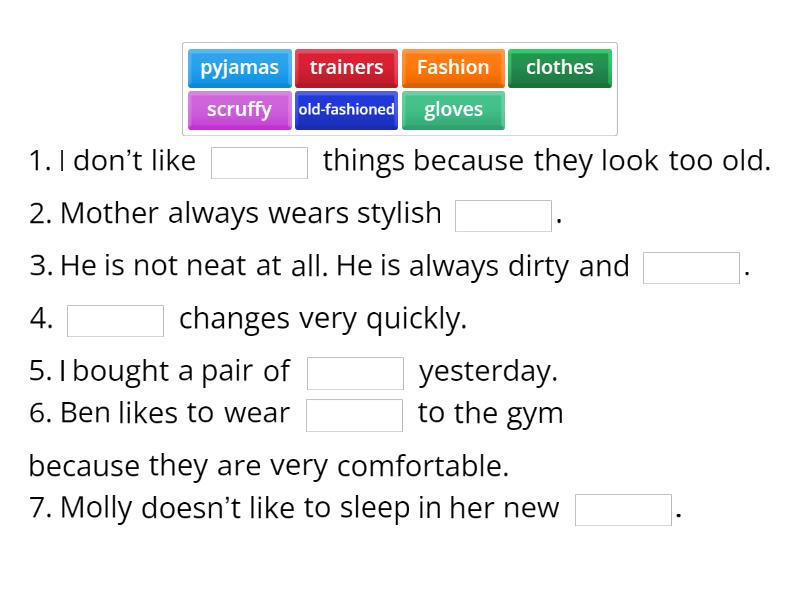The image size is (800, 600).
Task: Select the 'trainers' word tile
Action: pos(346,67)
